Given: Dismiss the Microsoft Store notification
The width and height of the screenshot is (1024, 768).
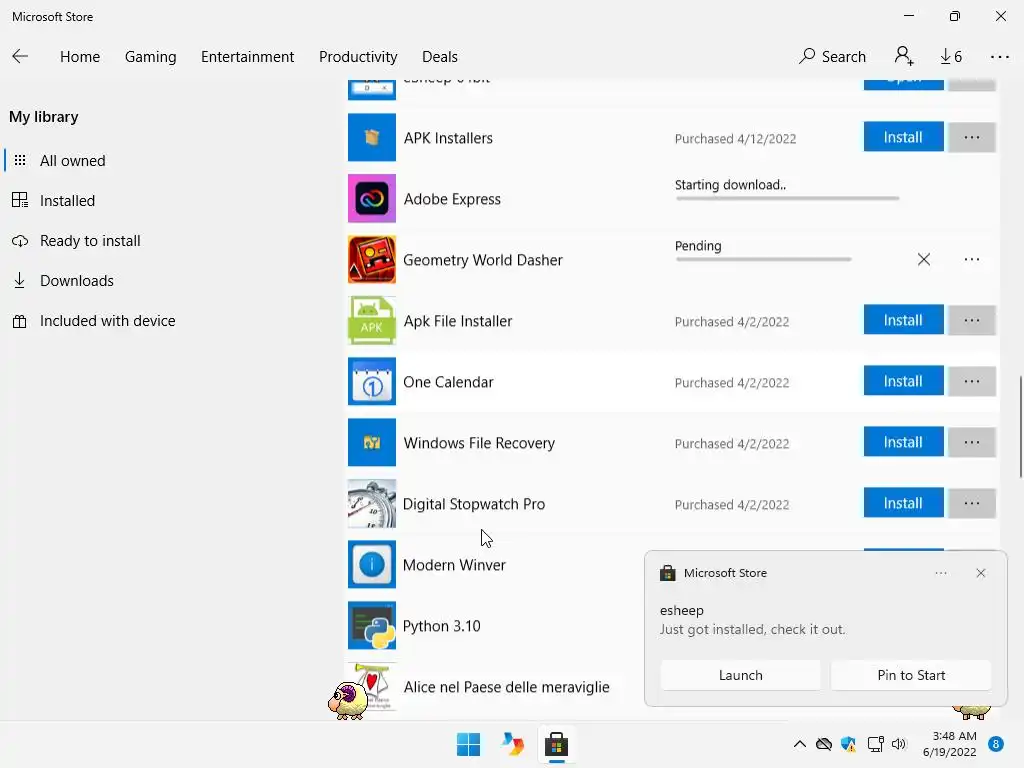Looking at the screenshot, I should click(x=980, y=573).
